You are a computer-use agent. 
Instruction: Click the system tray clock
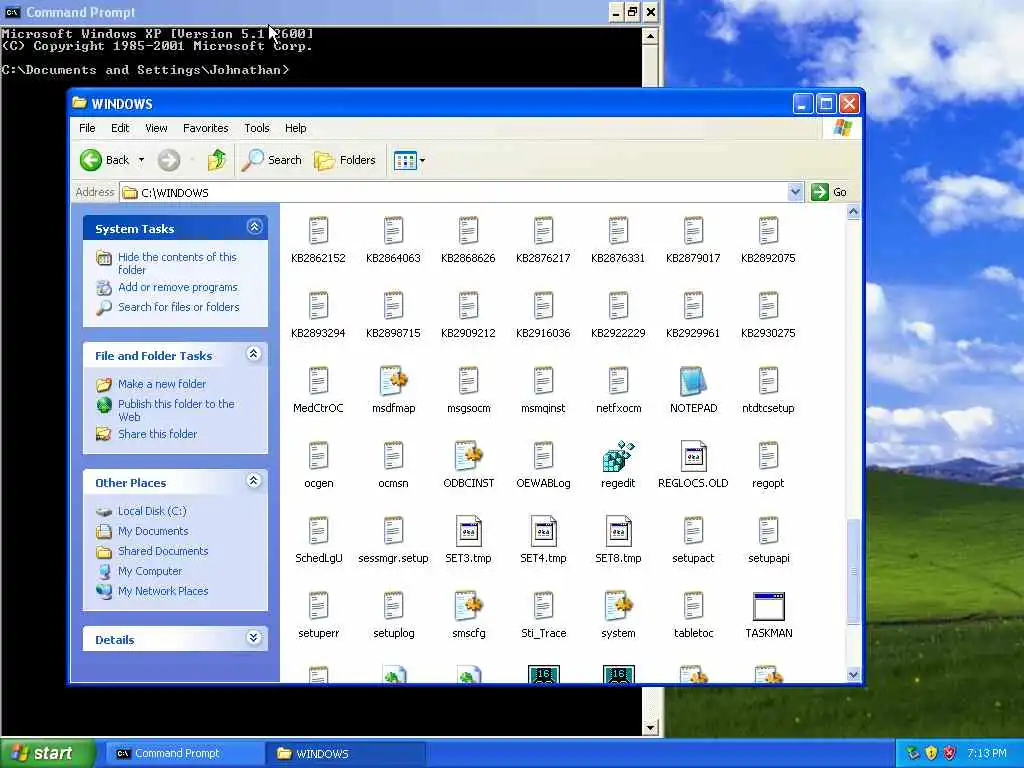click(987, 753)
